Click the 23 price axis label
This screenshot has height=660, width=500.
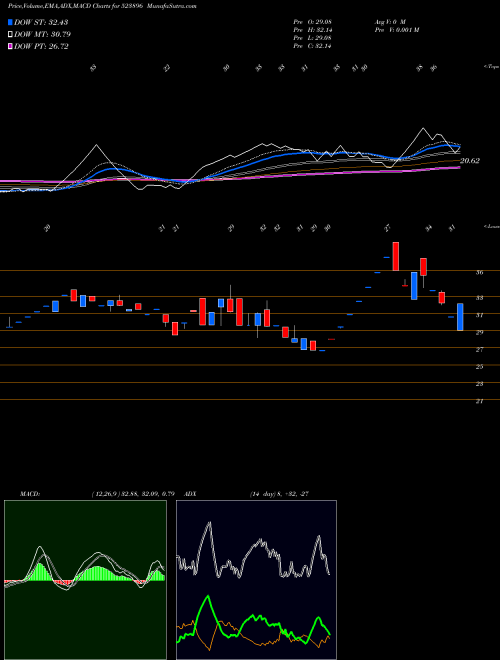479,384
